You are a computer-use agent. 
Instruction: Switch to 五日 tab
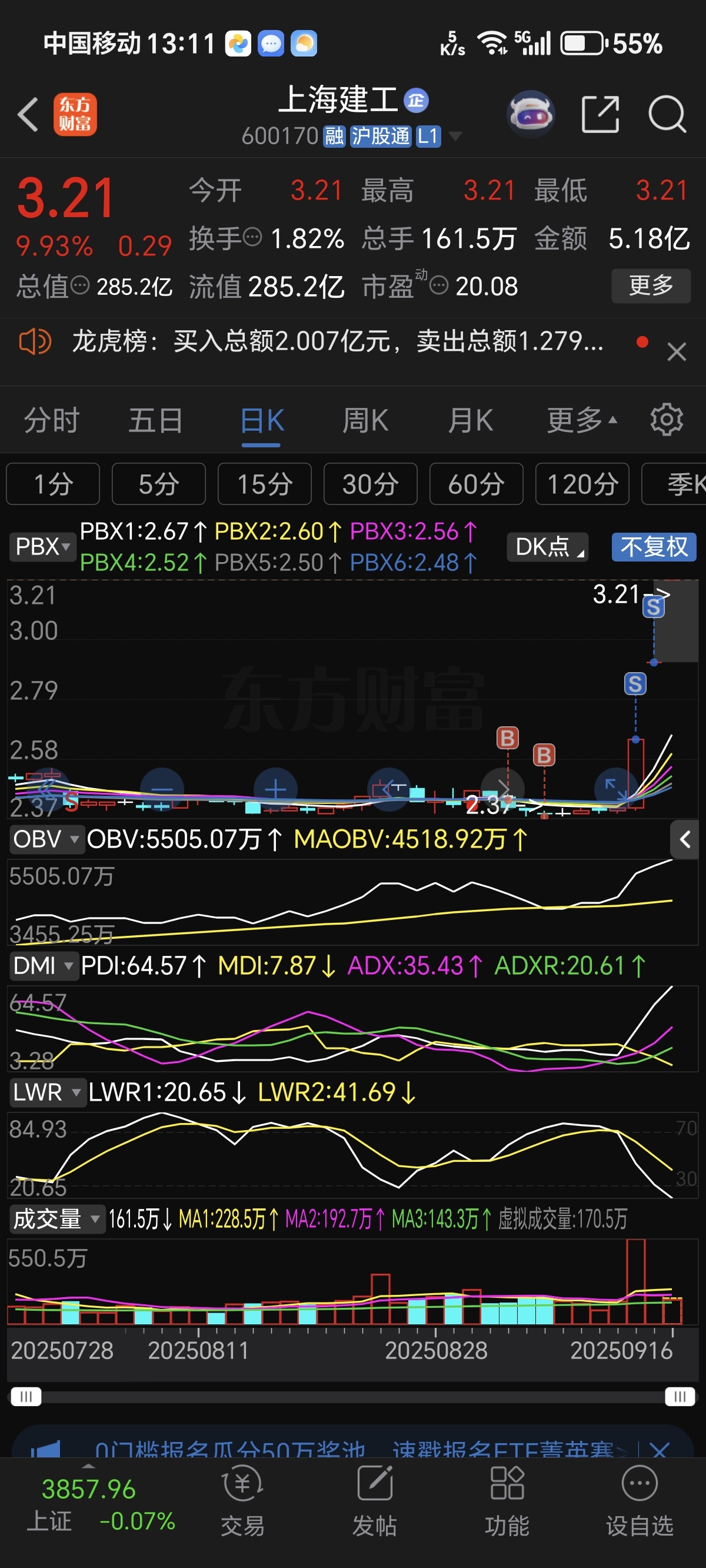(156, 420)
